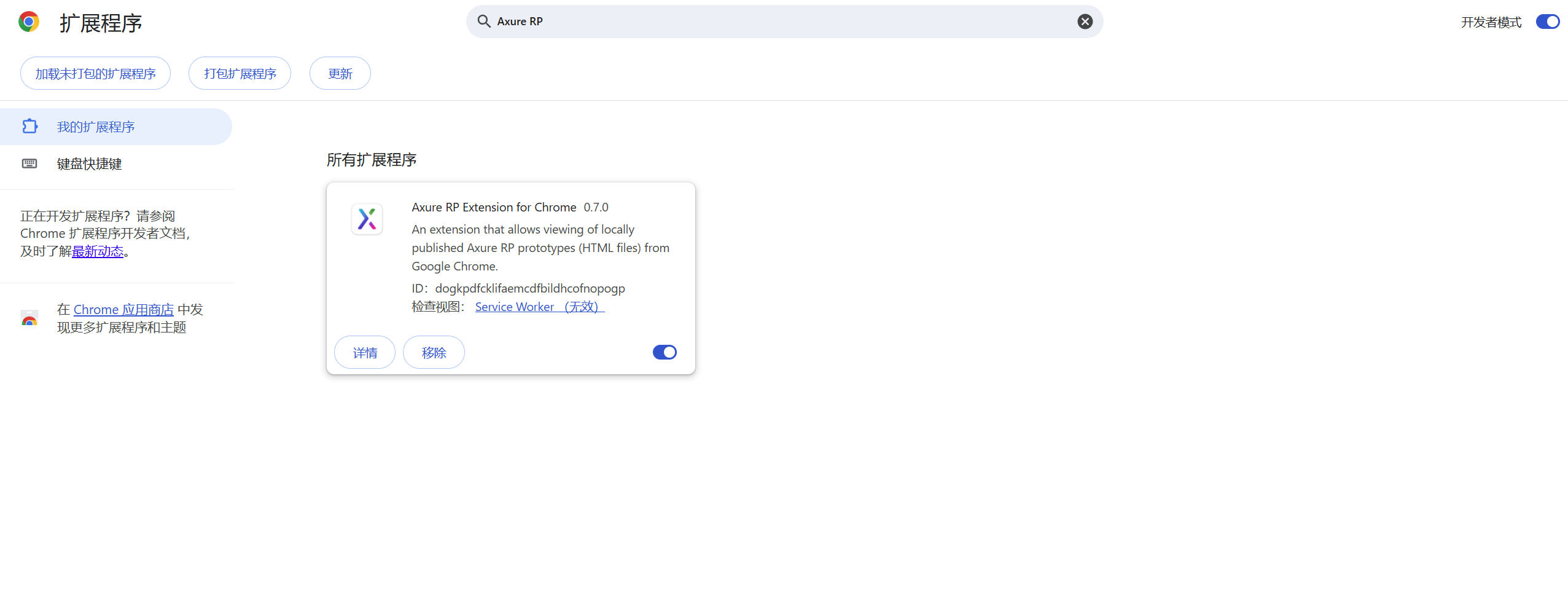Image resolution: width=1568 pixels, height=614 pixels.
Task: Click version number 0.7.0
Action: tap(596, 207)
